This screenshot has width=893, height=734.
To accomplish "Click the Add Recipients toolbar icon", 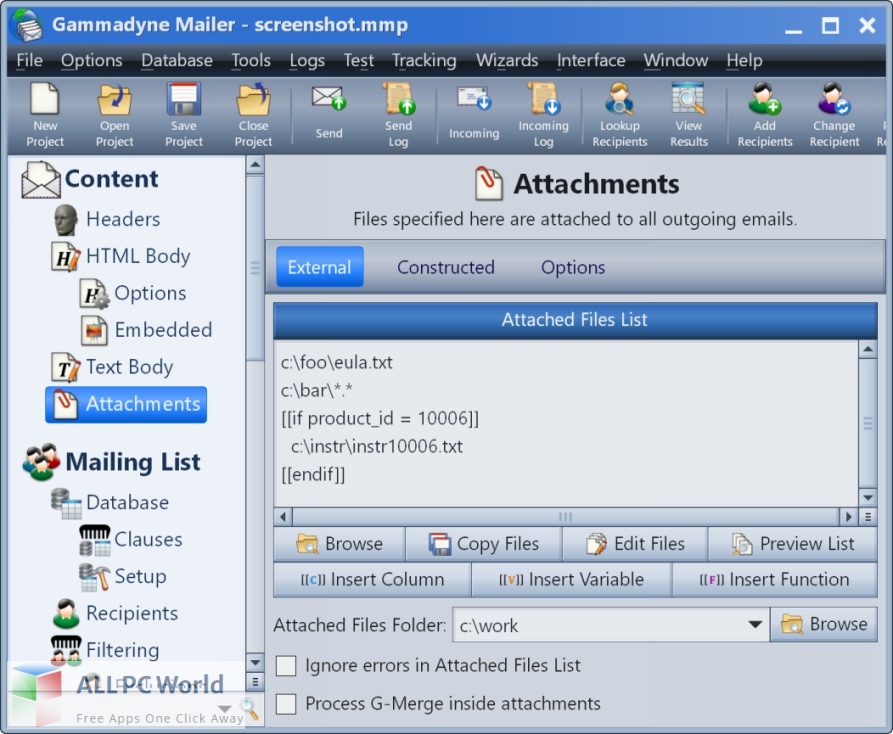I will (x=765, y=115).
